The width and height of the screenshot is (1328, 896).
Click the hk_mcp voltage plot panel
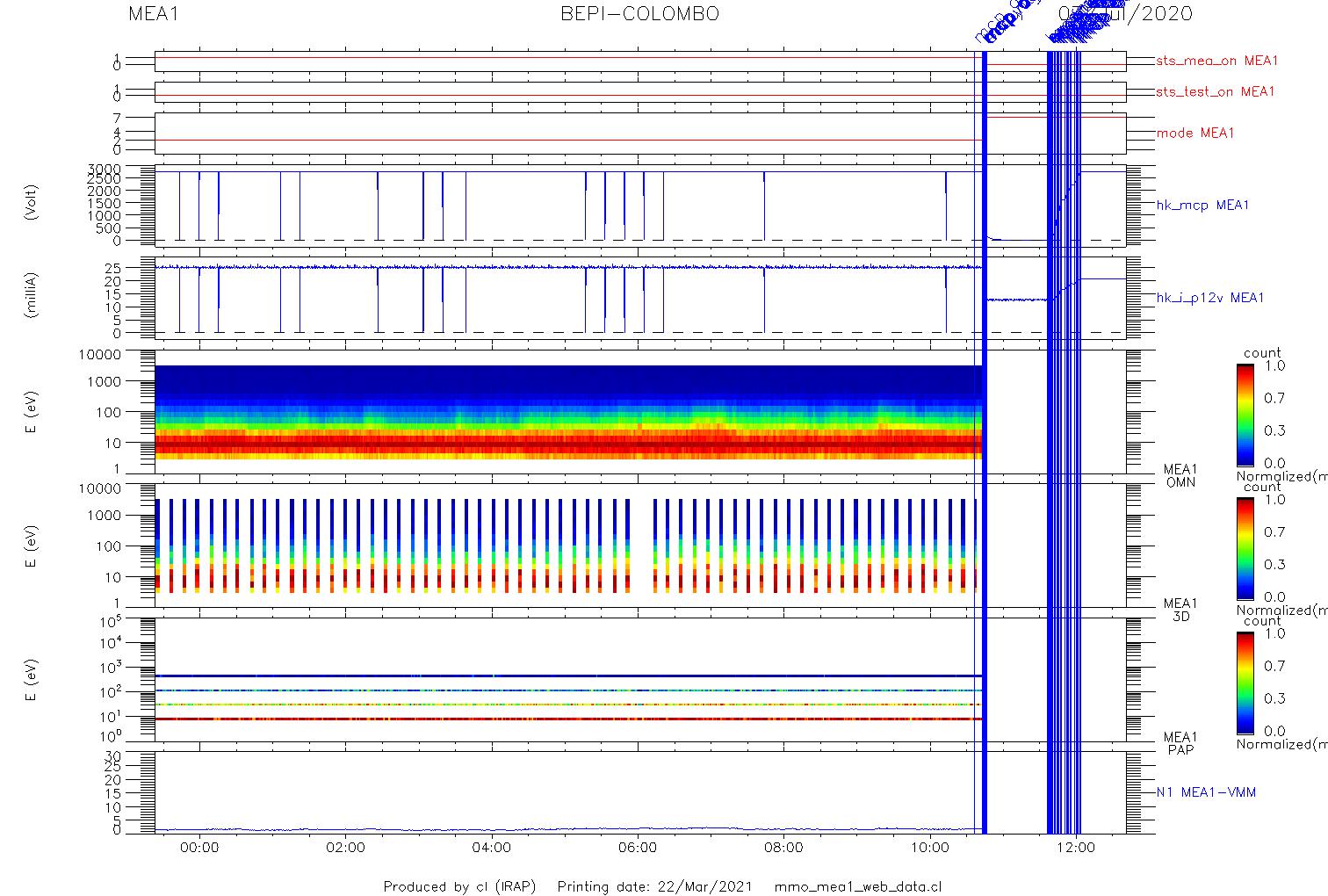point(640,206)
